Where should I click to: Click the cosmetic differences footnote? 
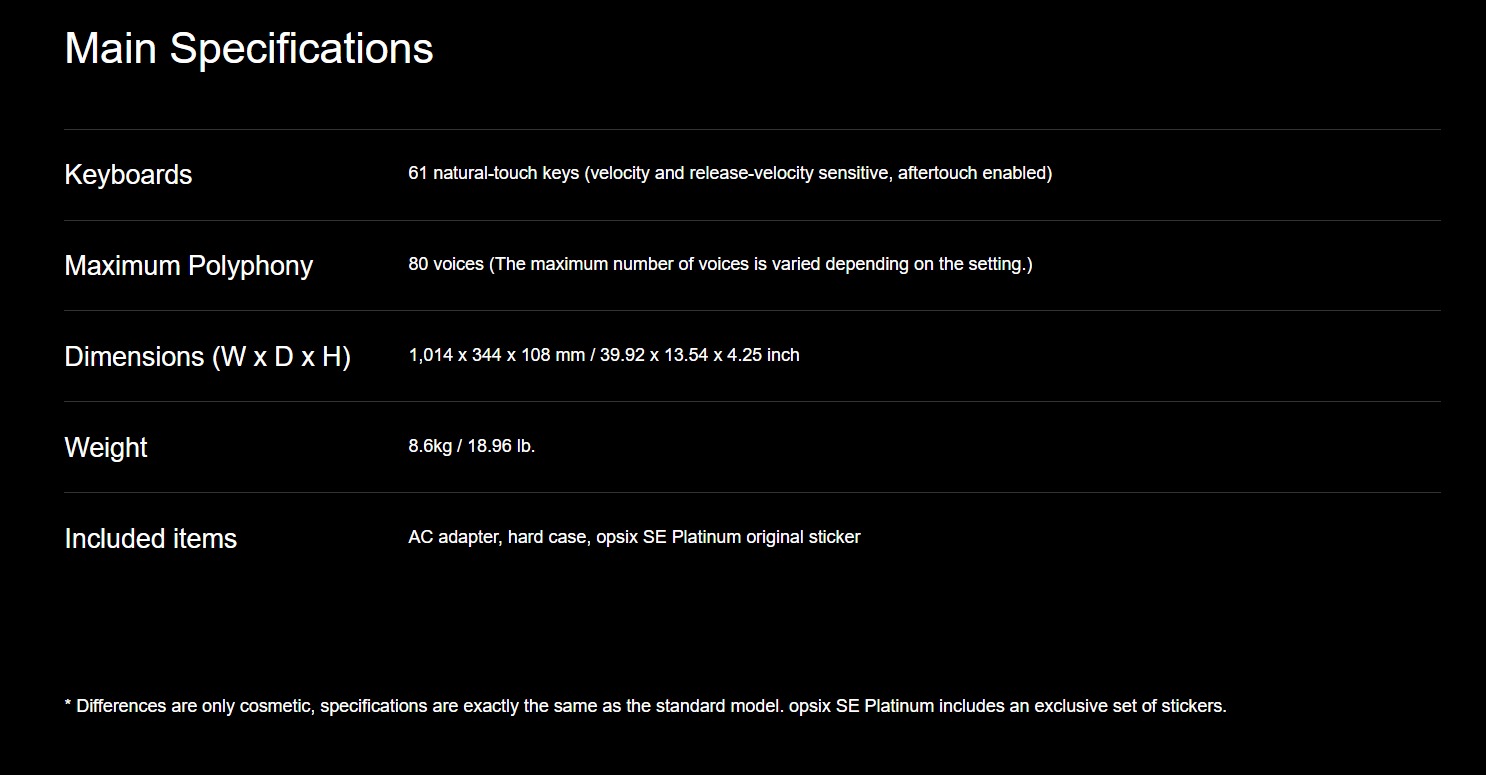645,706
